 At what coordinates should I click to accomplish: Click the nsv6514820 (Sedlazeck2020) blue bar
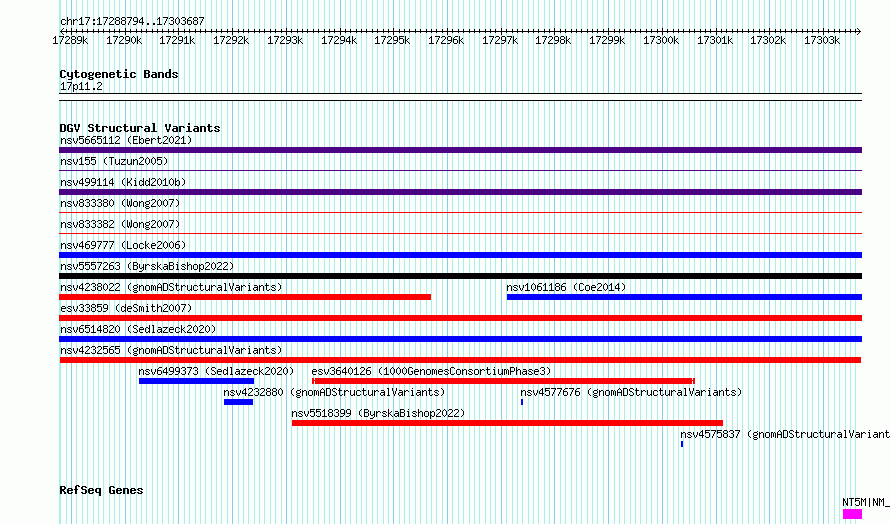pos(460,339)
